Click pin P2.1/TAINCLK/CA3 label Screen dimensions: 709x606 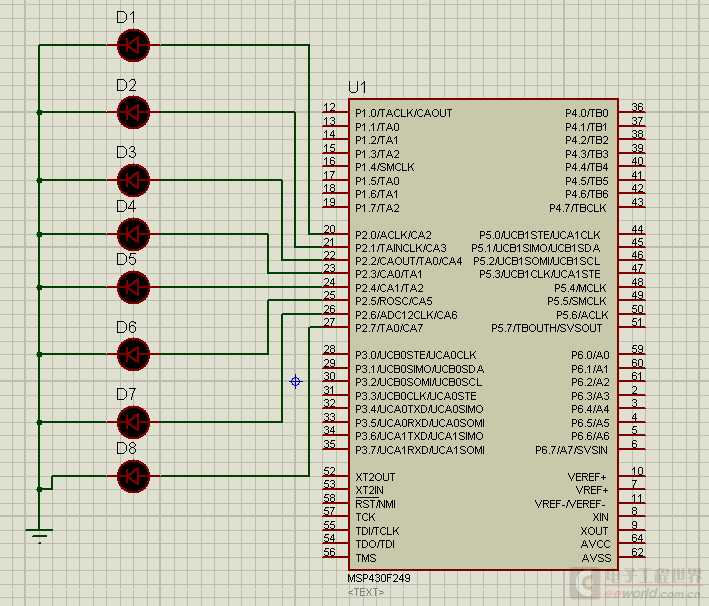[401, 248]
